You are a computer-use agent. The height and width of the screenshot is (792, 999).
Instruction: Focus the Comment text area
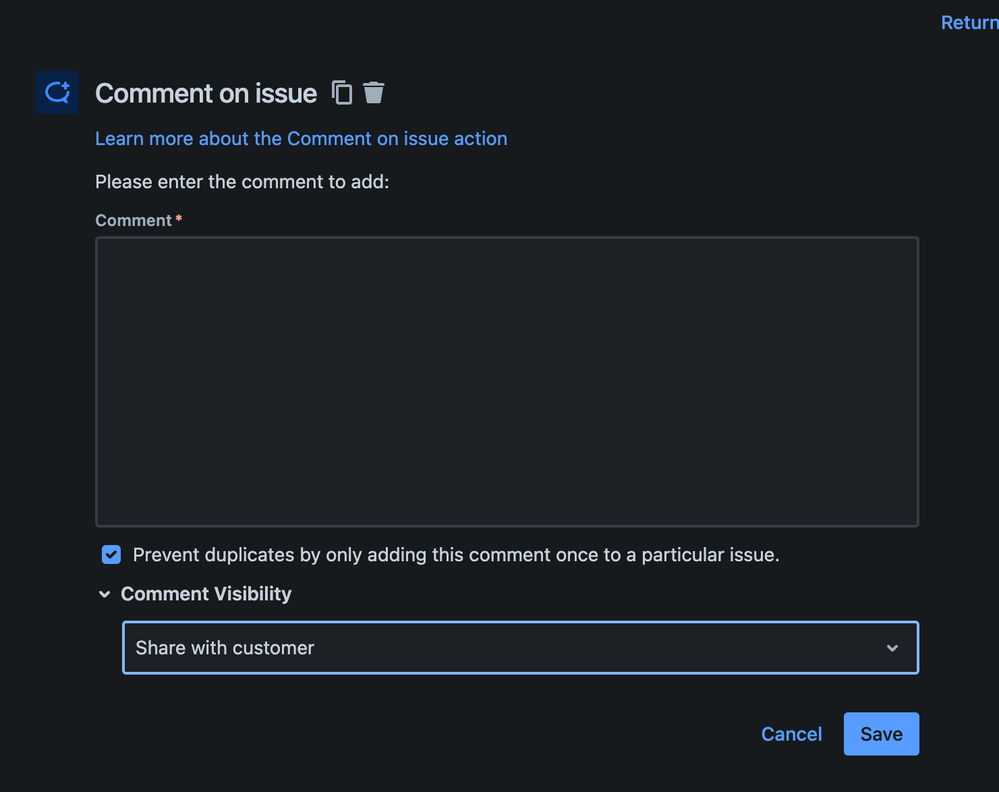coord(507,381)
